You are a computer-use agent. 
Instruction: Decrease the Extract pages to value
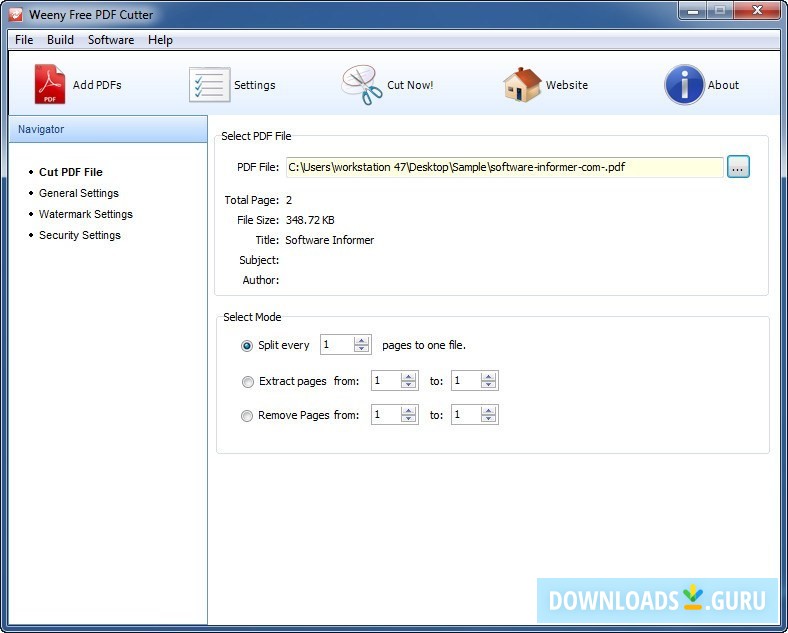[488, 385]
